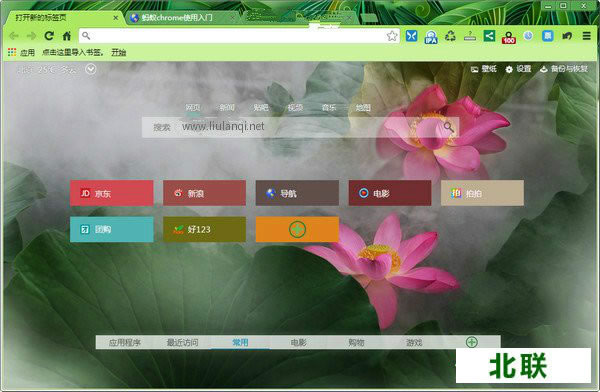Go back with the left arrow button
Viewport: 600px width, 392px height.
(14, 36)
